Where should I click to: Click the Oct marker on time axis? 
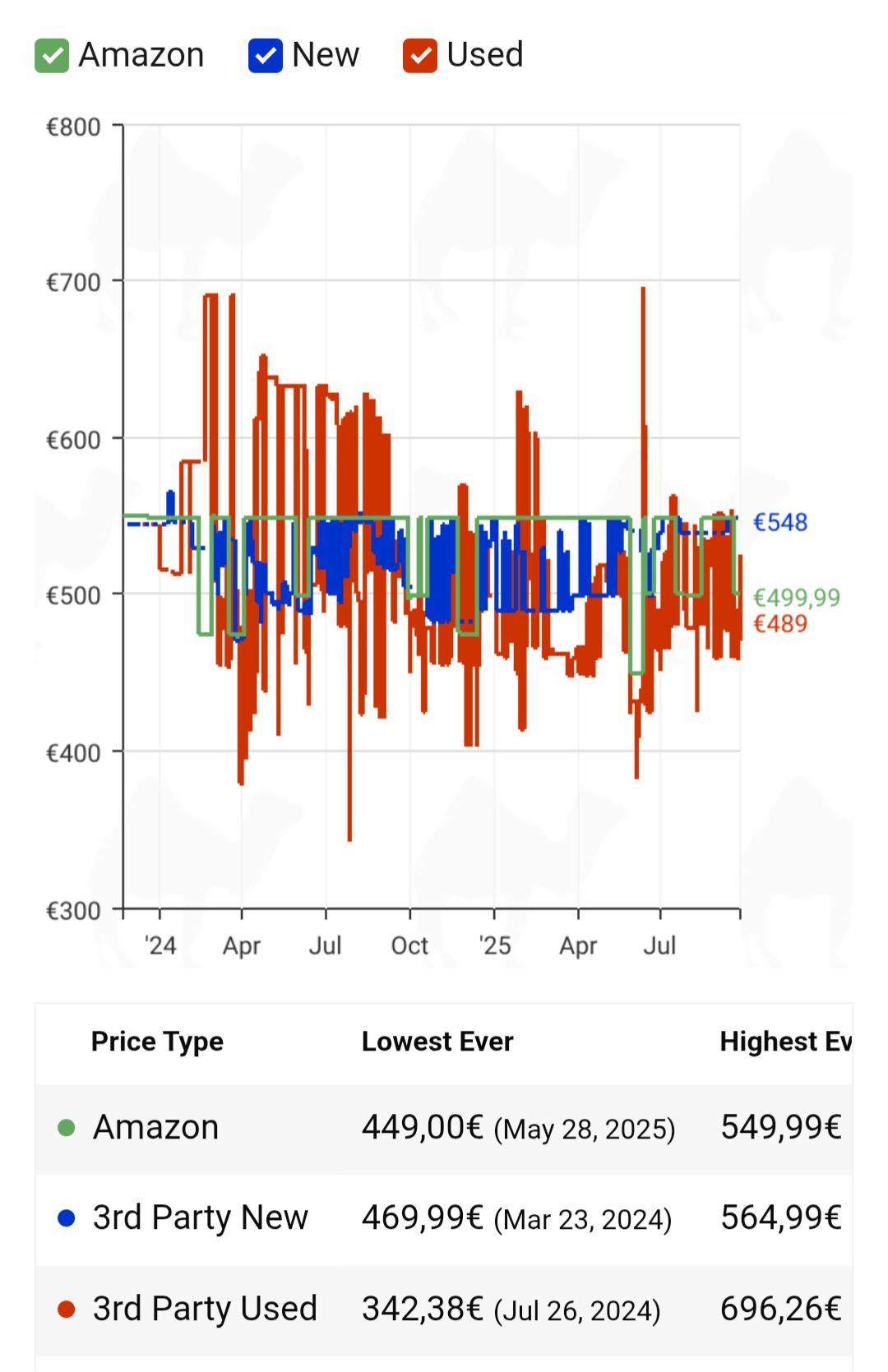409,946
